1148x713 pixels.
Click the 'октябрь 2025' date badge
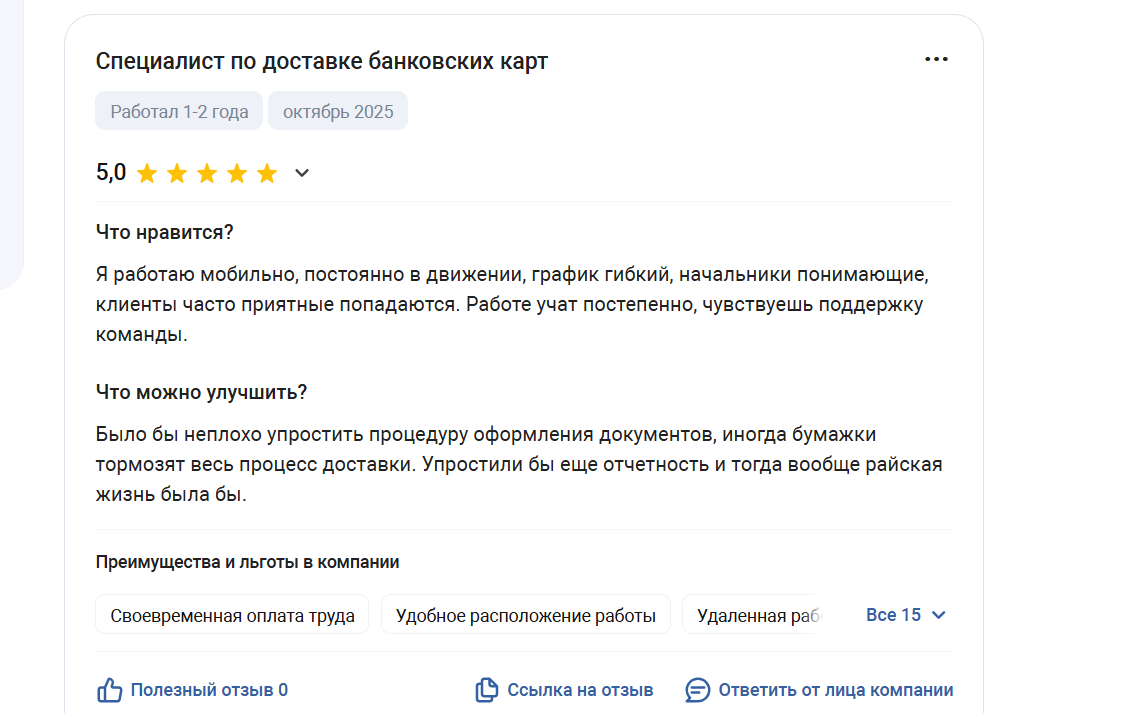338,112
